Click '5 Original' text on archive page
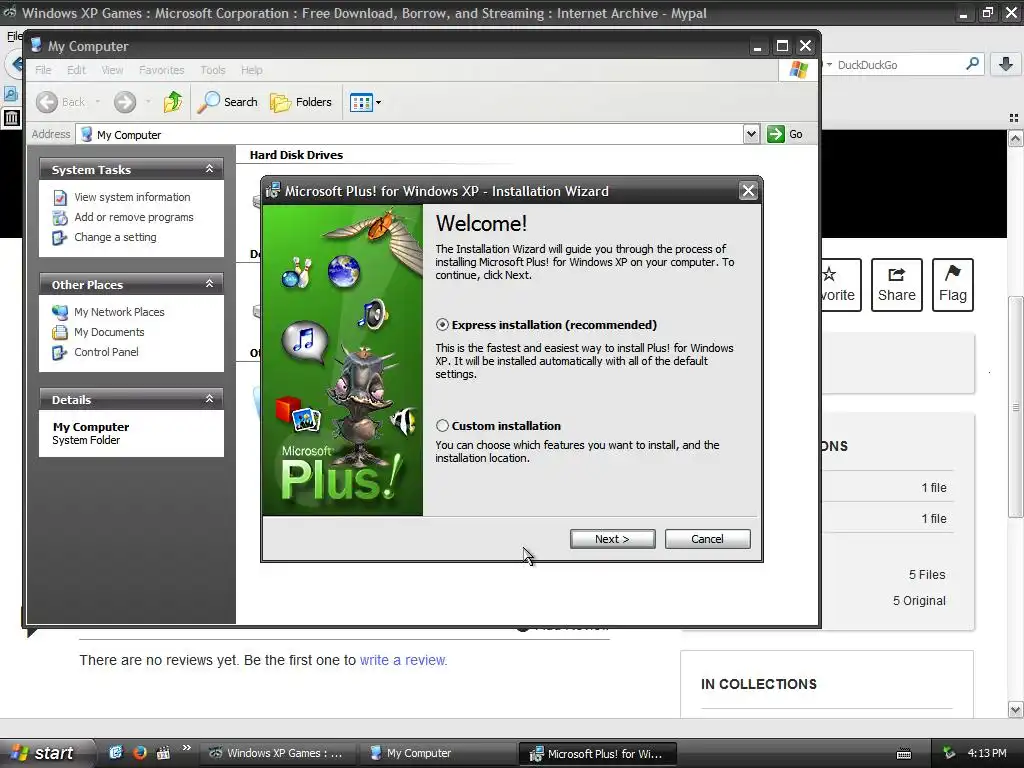This screenshot has height=768, width=1024. click(919, 601)
